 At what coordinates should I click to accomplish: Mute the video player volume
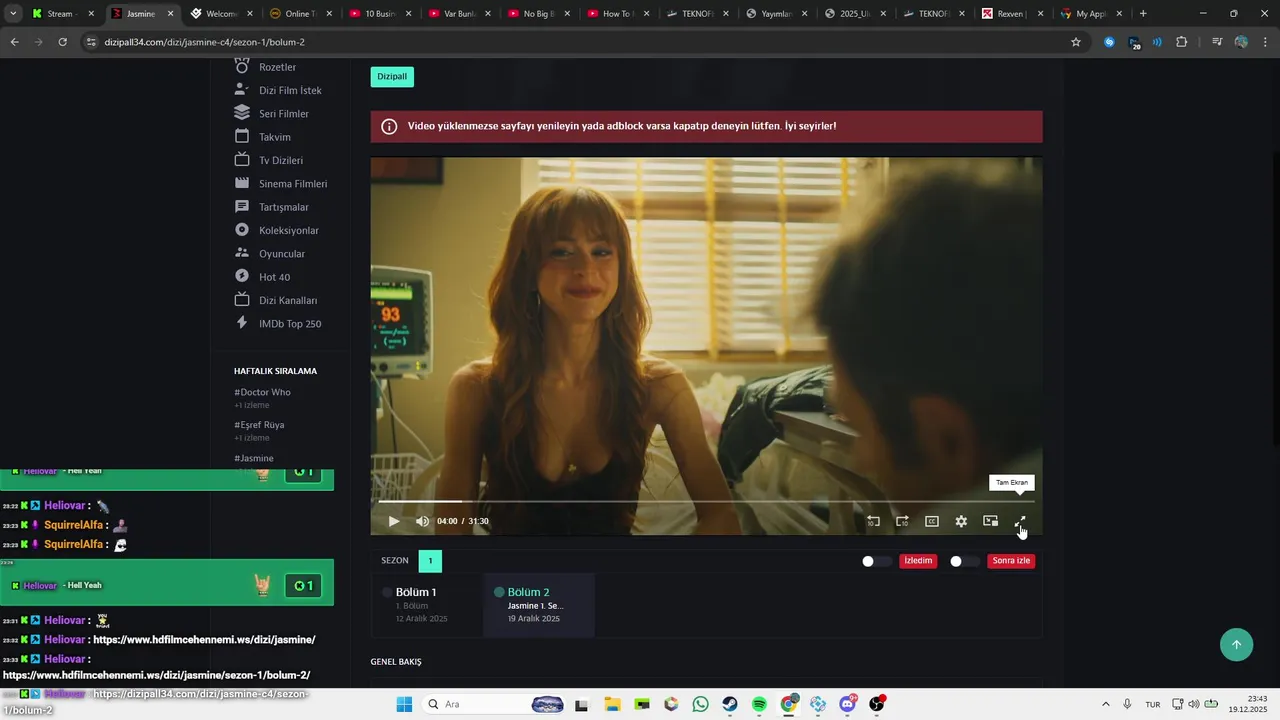tap(422, 521)
